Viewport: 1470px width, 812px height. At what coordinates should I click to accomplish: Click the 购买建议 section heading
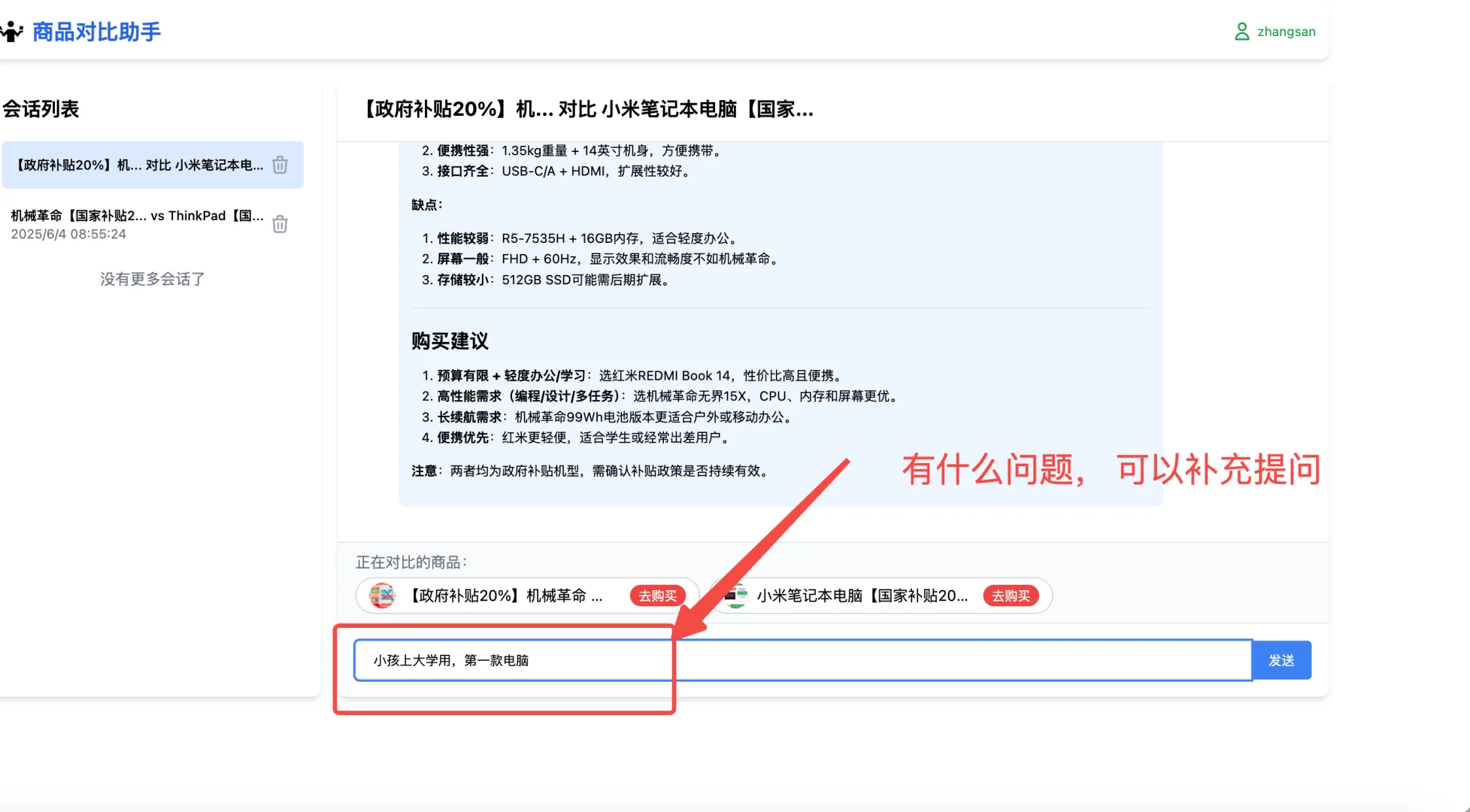tap(449, 341)
